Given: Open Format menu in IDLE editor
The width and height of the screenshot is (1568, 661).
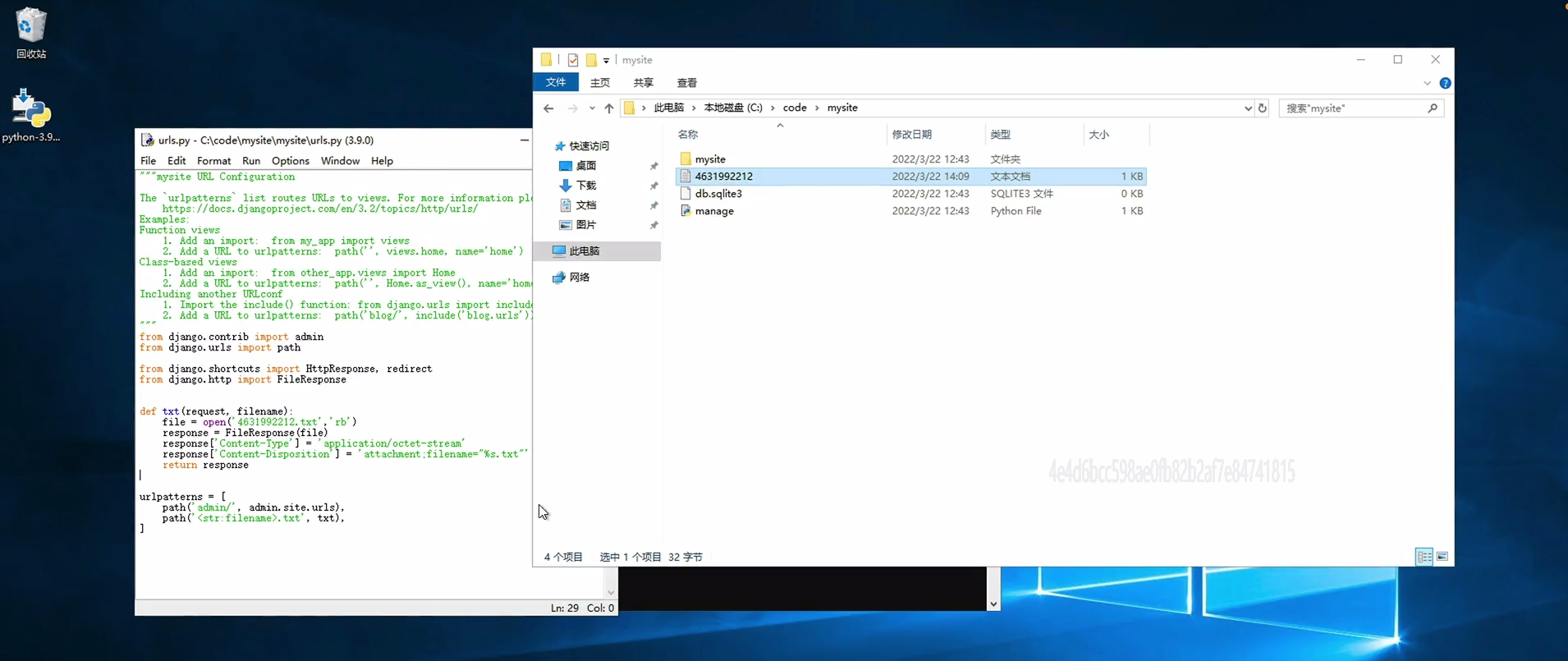Looking at the screenshot, I should pyautogui.click(x=213, y=161).
